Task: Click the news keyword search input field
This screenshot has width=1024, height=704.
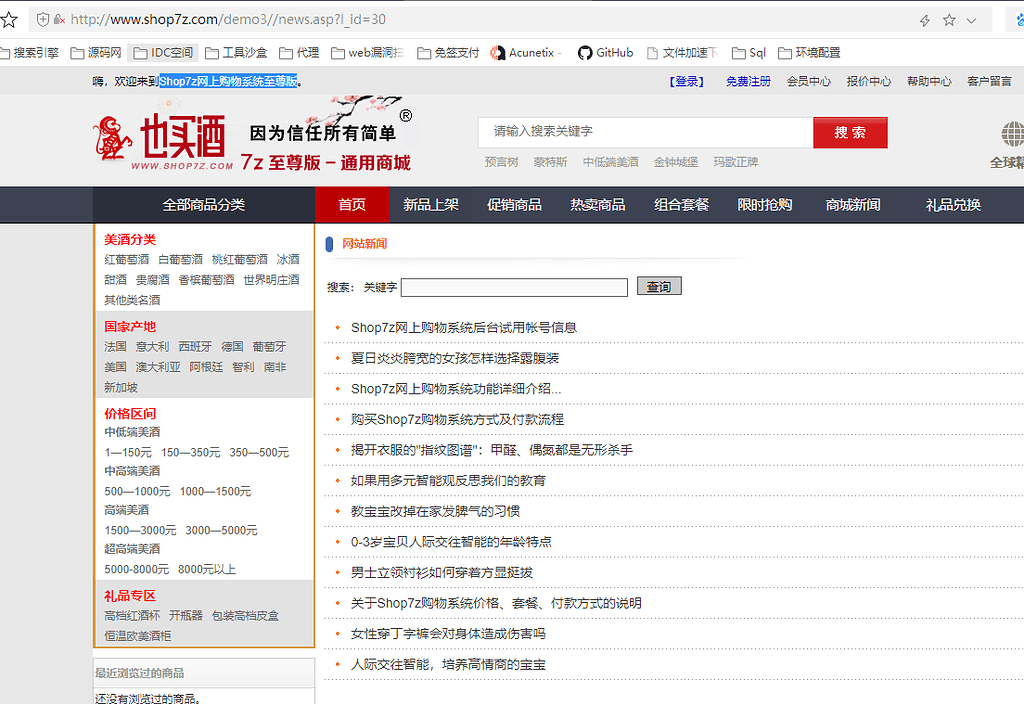Action: (x=514, y=285)
